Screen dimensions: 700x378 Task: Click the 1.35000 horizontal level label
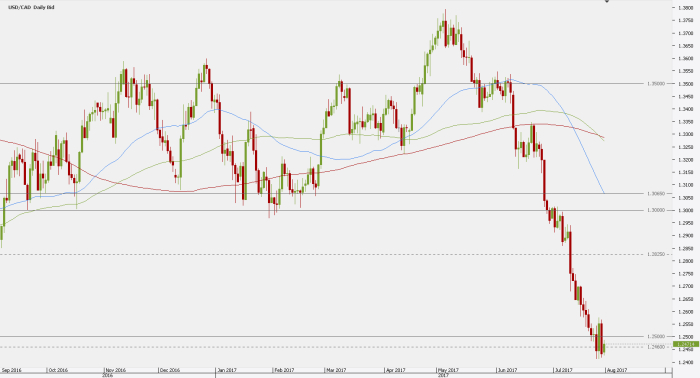tap(656, 83)
